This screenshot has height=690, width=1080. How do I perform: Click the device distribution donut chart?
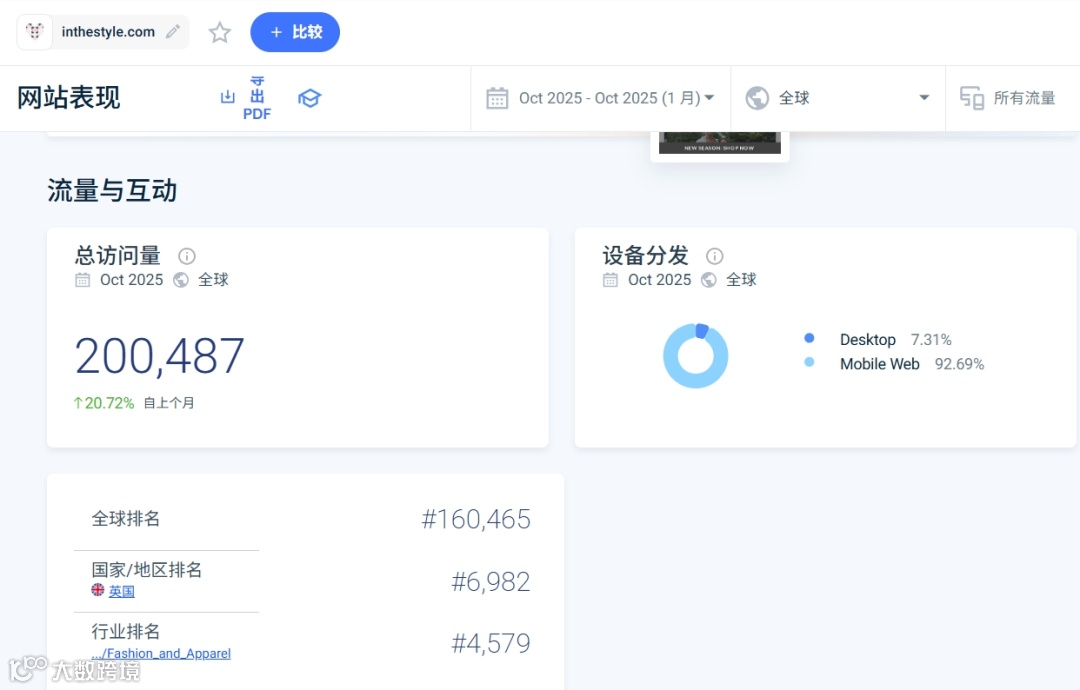tap(696, 355)
